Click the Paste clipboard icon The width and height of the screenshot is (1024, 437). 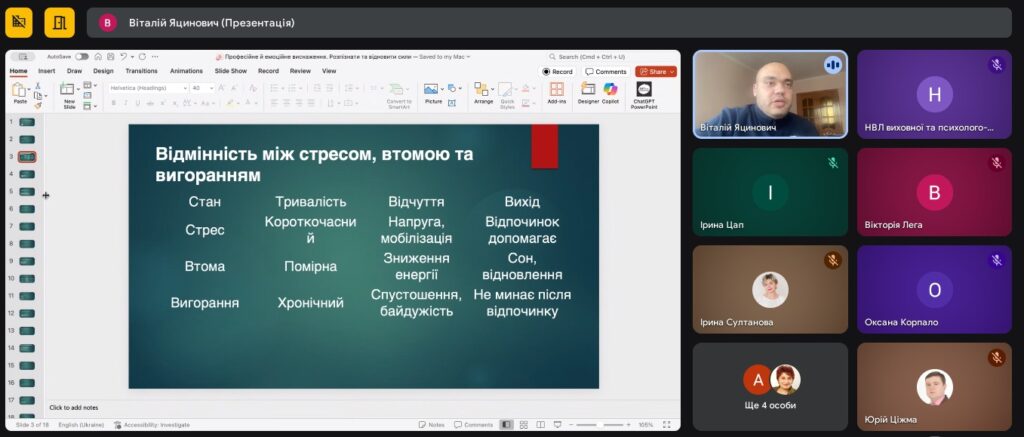(x=20, y=91)
